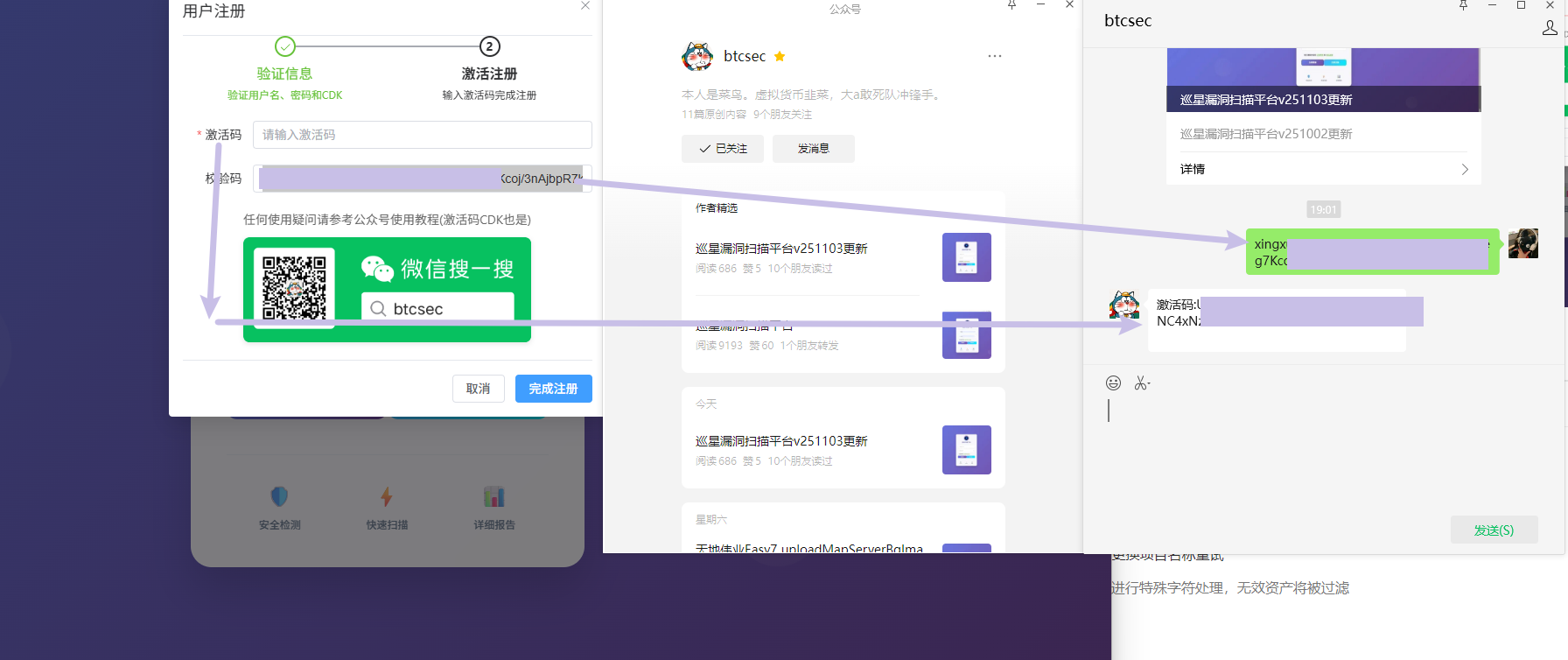
Task: Click the Quick Scan lightning icon
Action: coord(387,497)
